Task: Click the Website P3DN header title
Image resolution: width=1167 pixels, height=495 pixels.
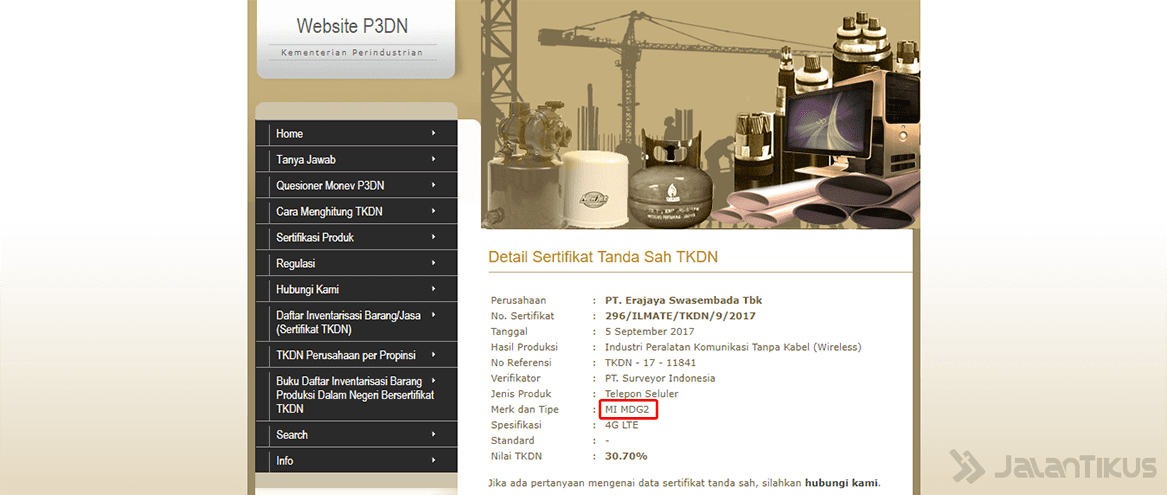Action: pos(352,26)
